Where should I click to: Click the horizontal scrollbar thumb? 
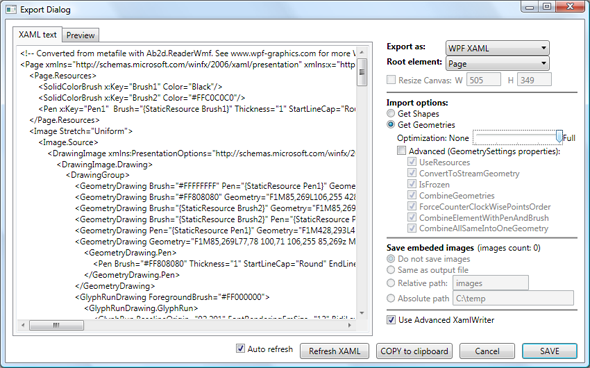click(56, 325)
